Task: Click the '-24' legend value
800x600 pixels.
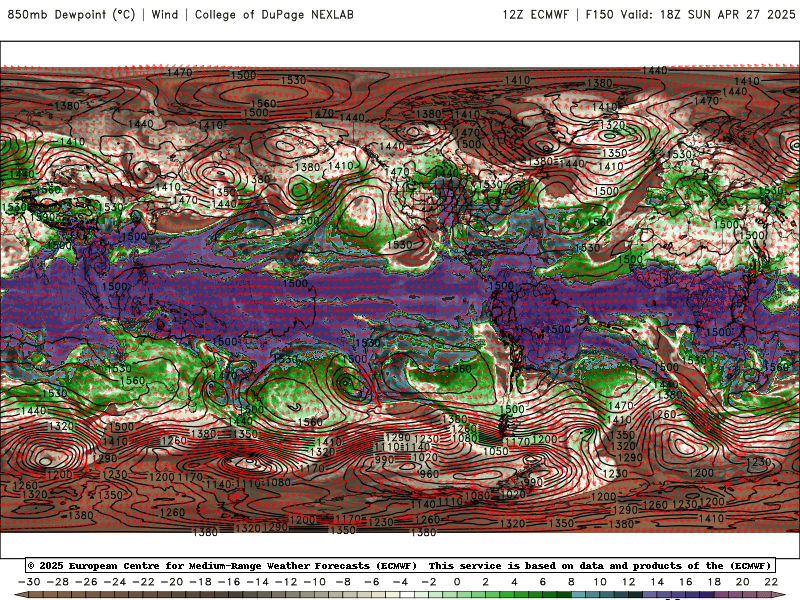Action: click(115, 582)
